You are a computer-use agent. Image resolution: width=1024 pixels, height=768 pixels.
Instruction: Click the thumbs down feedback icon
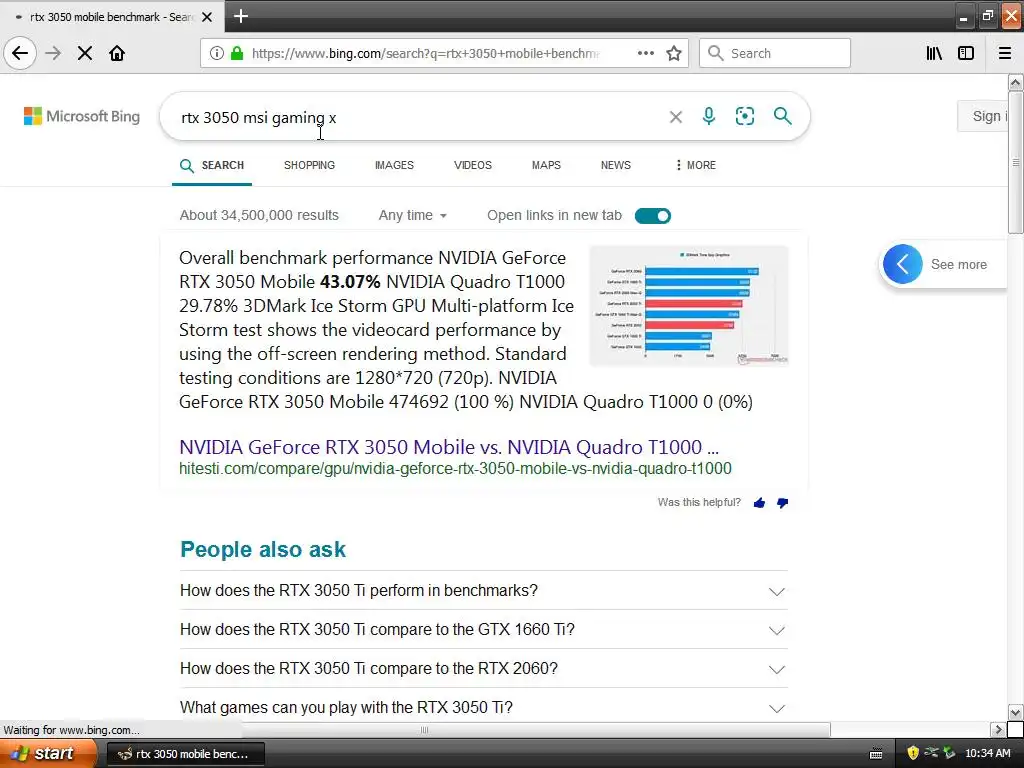pos(782,503)
